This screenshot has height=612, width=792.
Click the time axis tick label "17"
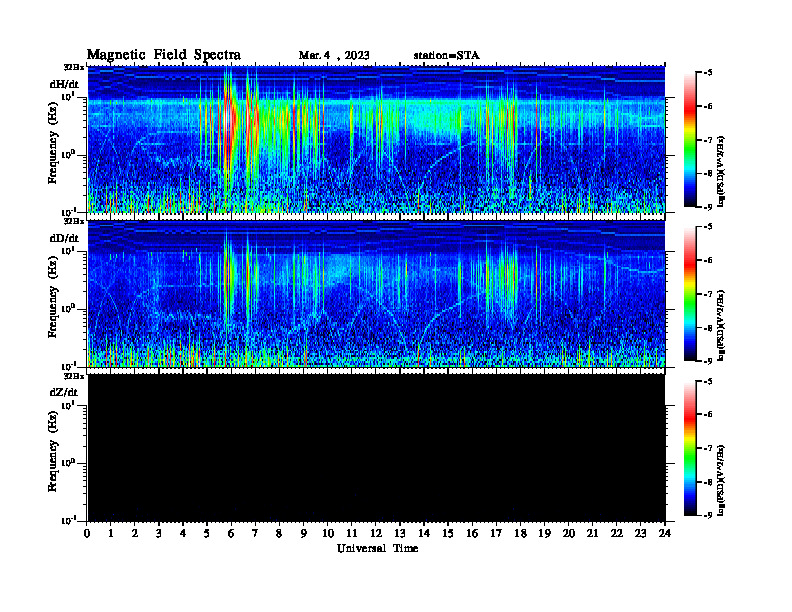496,533
